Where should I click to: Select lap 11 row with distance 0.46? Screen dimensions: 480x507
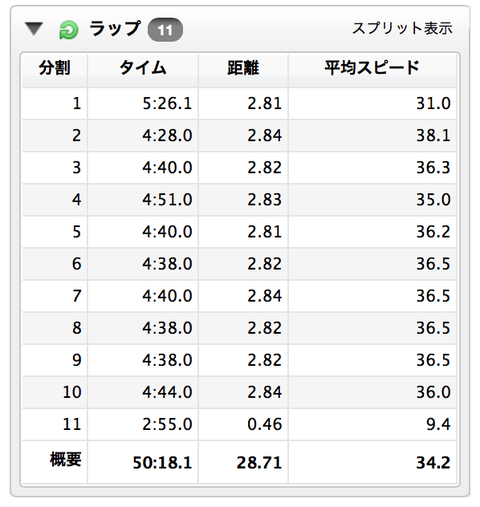click(239, 424)
